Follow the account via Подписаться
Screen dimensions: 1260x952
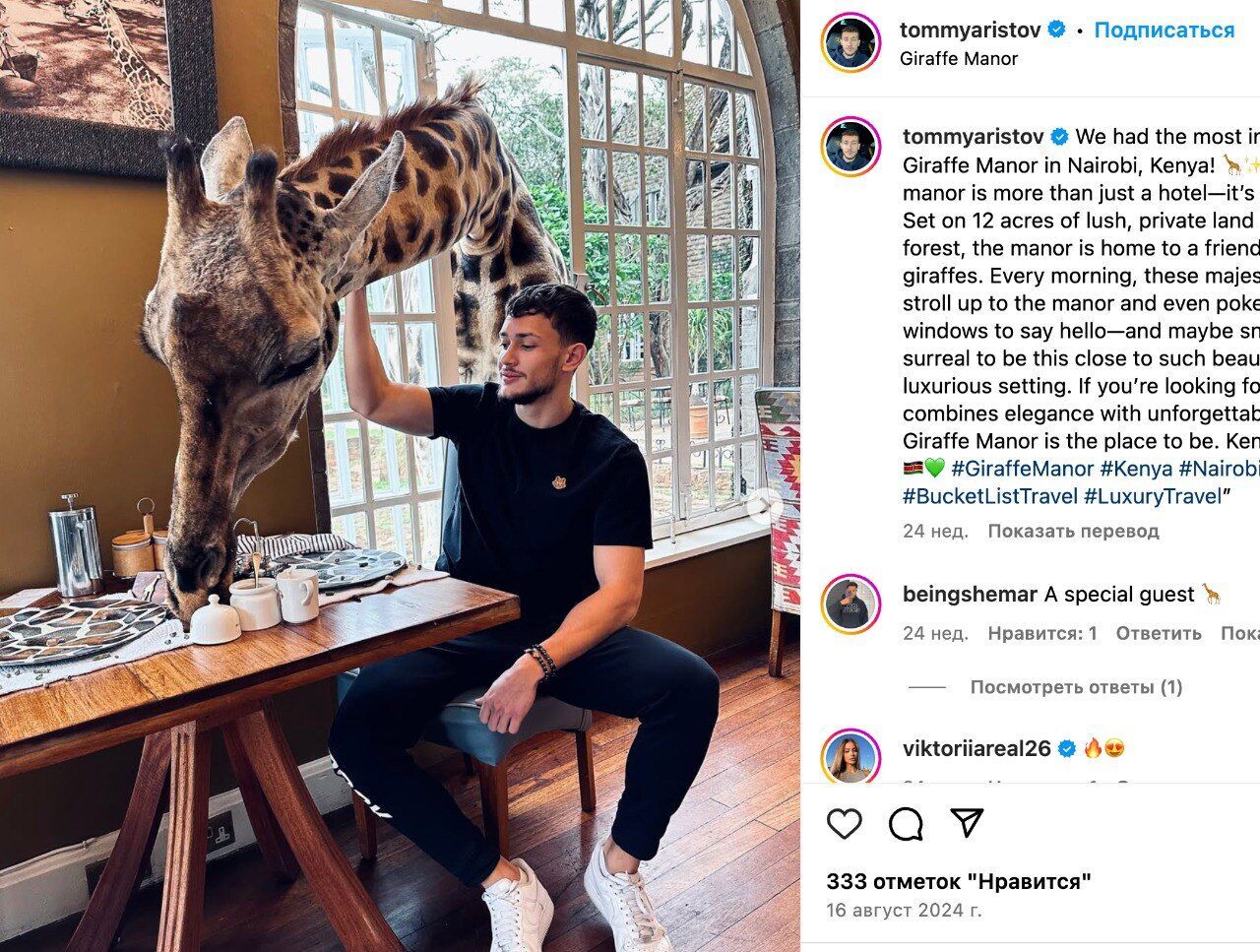tap(1164, 30)
